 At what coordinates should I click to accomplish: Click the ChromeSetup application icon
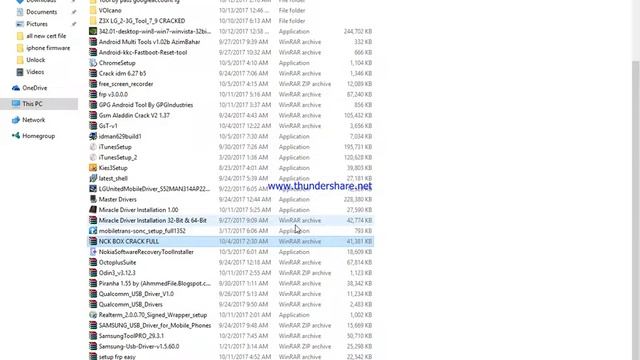point(93,63)
